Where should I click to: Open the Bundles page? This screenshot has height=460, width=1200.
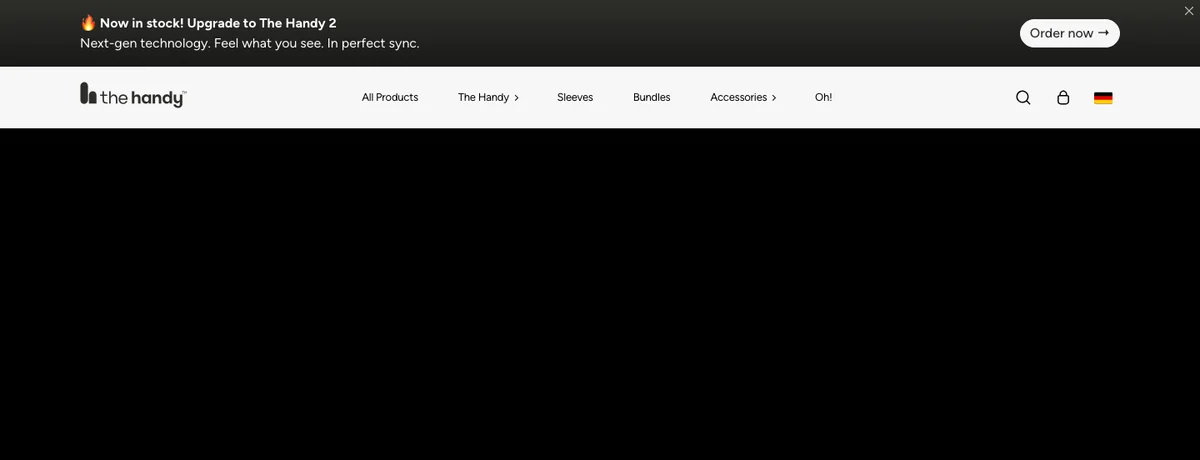[652, 97]
